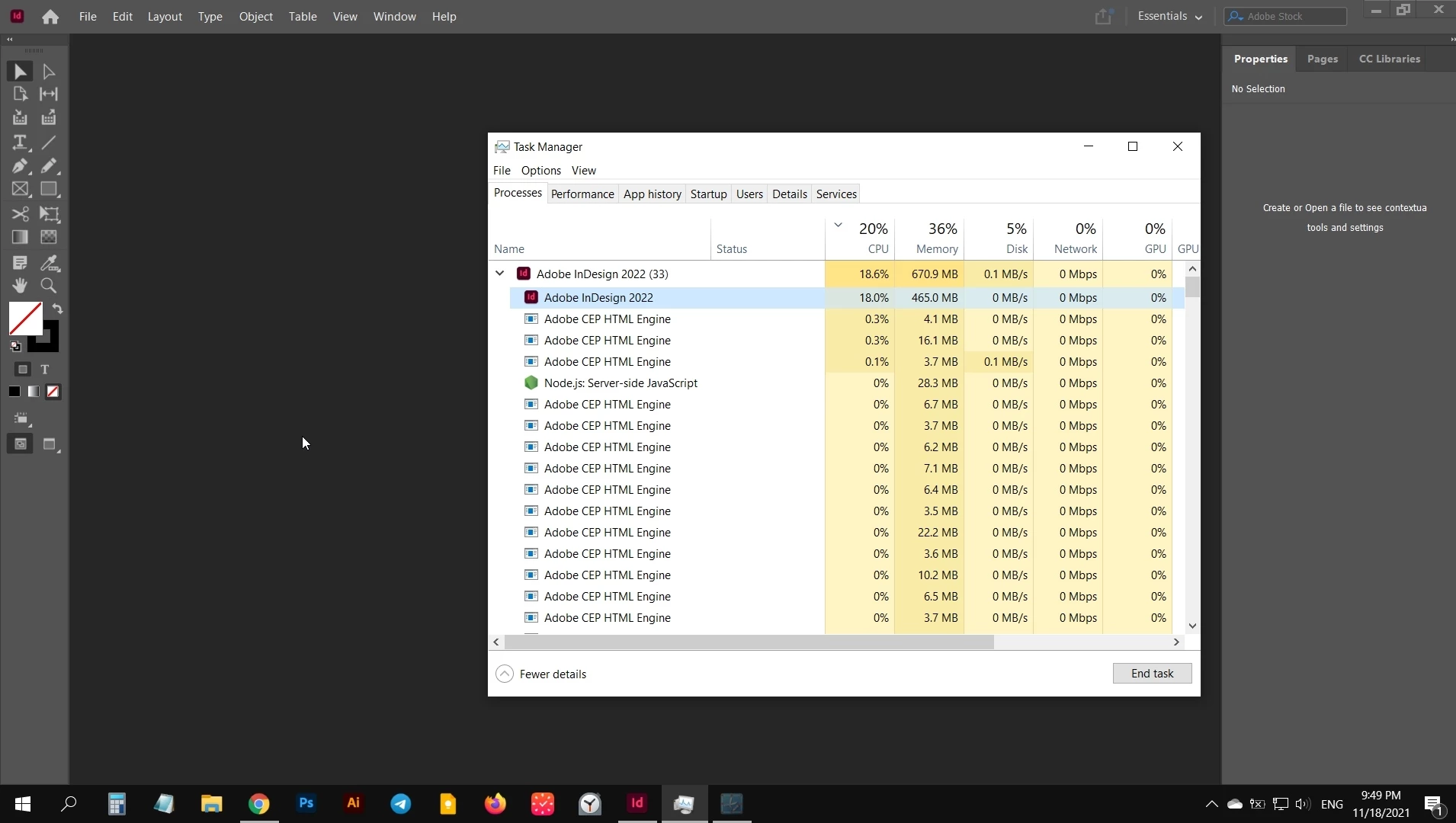Open Illustrator from the taskbar
Image resolution: width=1456 pixels, height=823 pixels.
click(x=353, y=804)
